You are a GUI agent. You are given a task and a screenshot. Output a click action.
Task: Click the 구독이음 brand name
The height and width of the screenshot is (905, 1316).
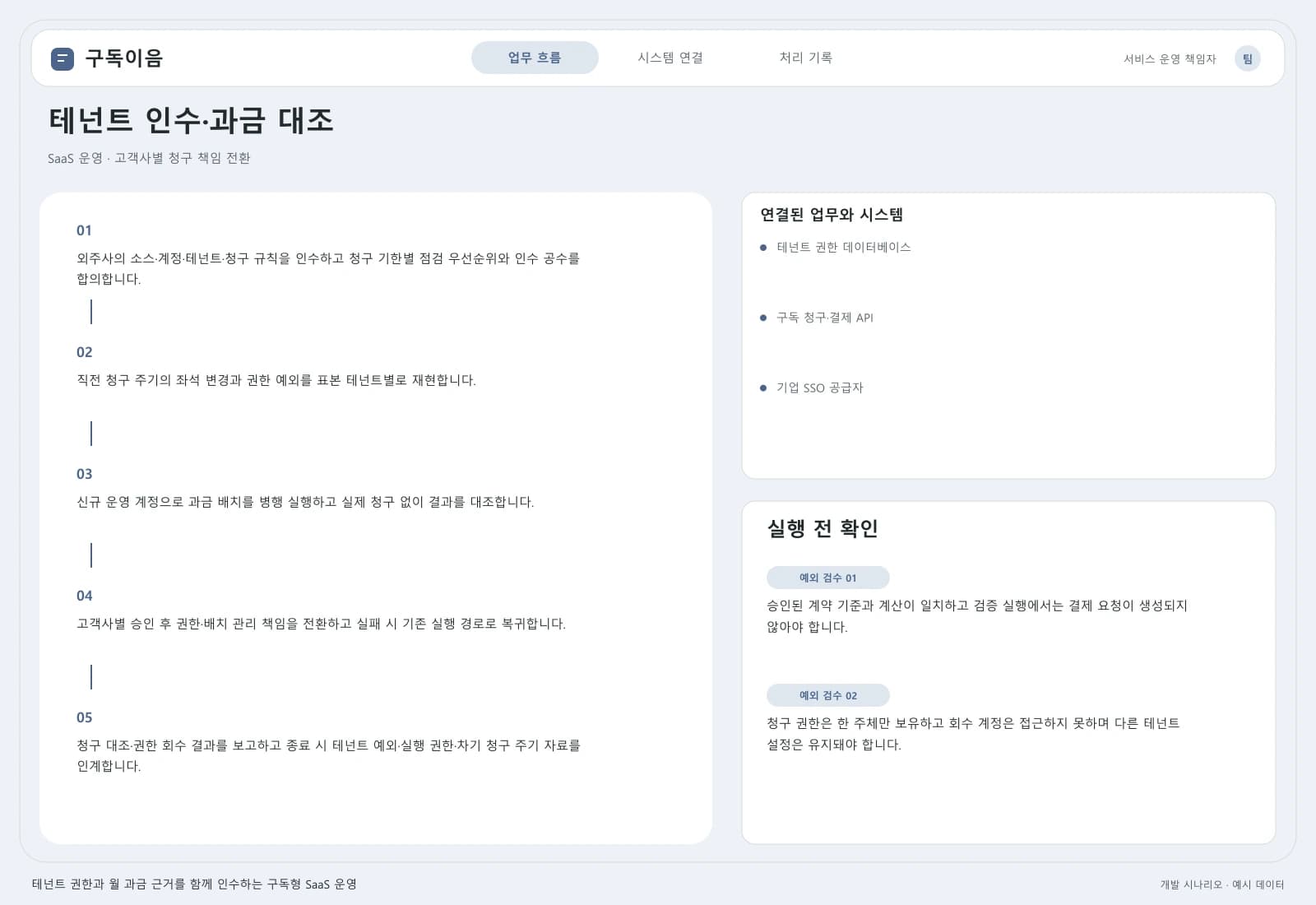pyautogui.click(x=124, y=58)
